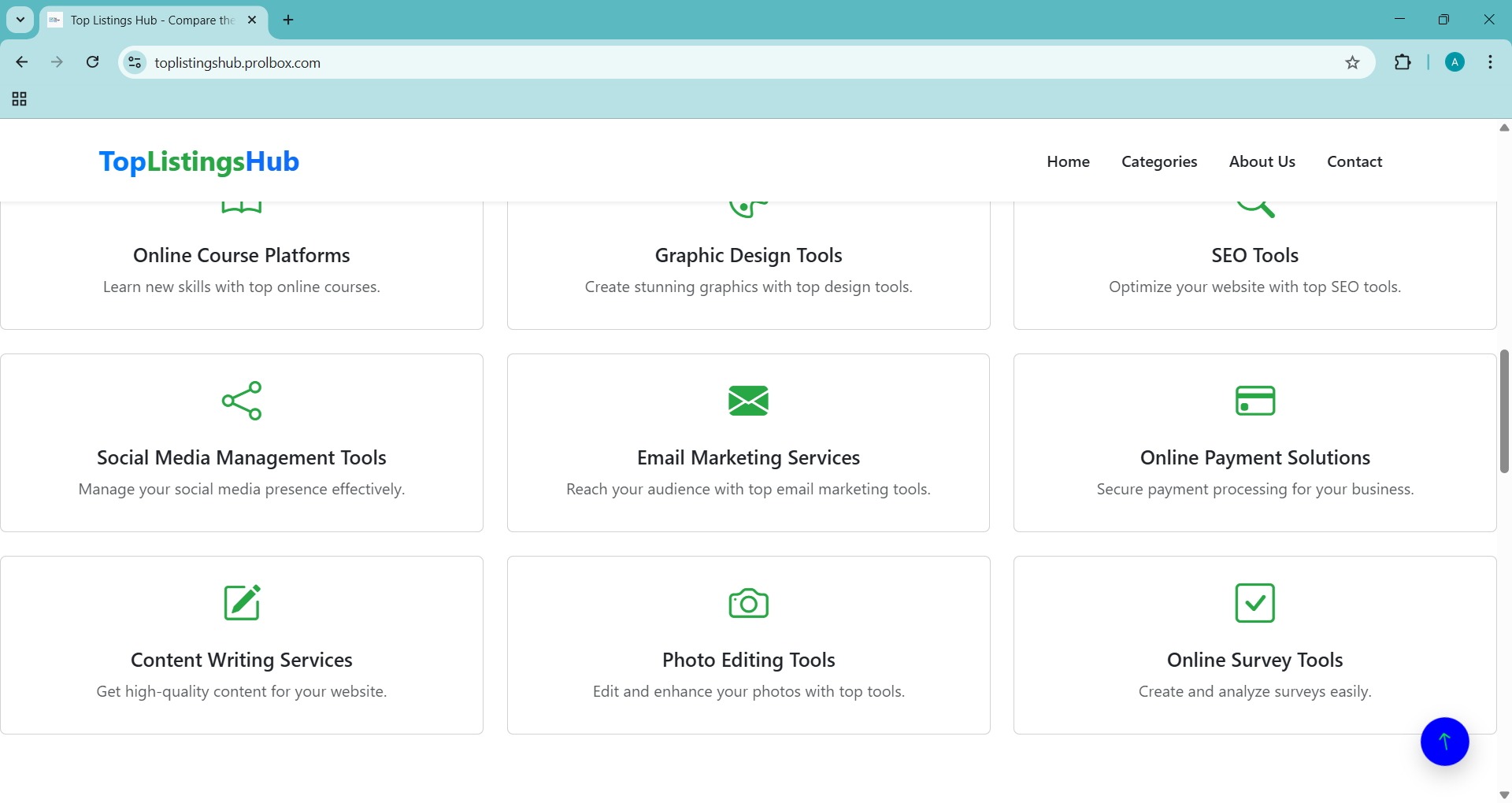
Task: Open the Chrome three-dot menu
Action: pyautogui.click(x=1490, y=63)
